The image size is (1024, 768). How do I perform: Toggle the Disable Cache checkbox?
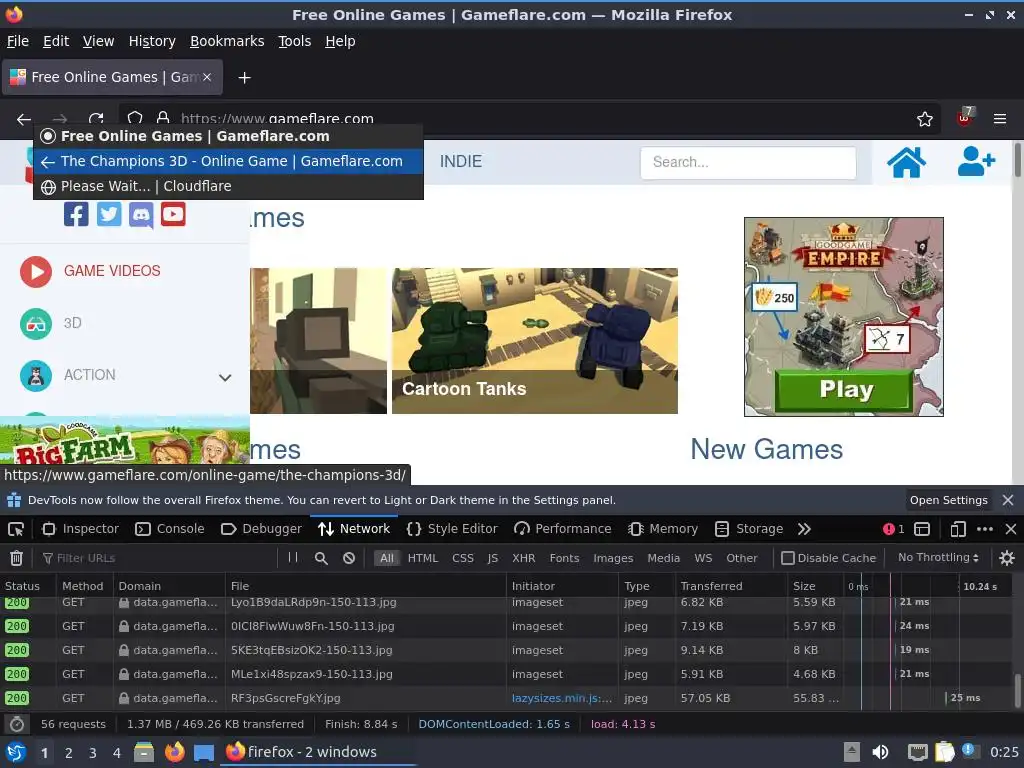point(788,558)
